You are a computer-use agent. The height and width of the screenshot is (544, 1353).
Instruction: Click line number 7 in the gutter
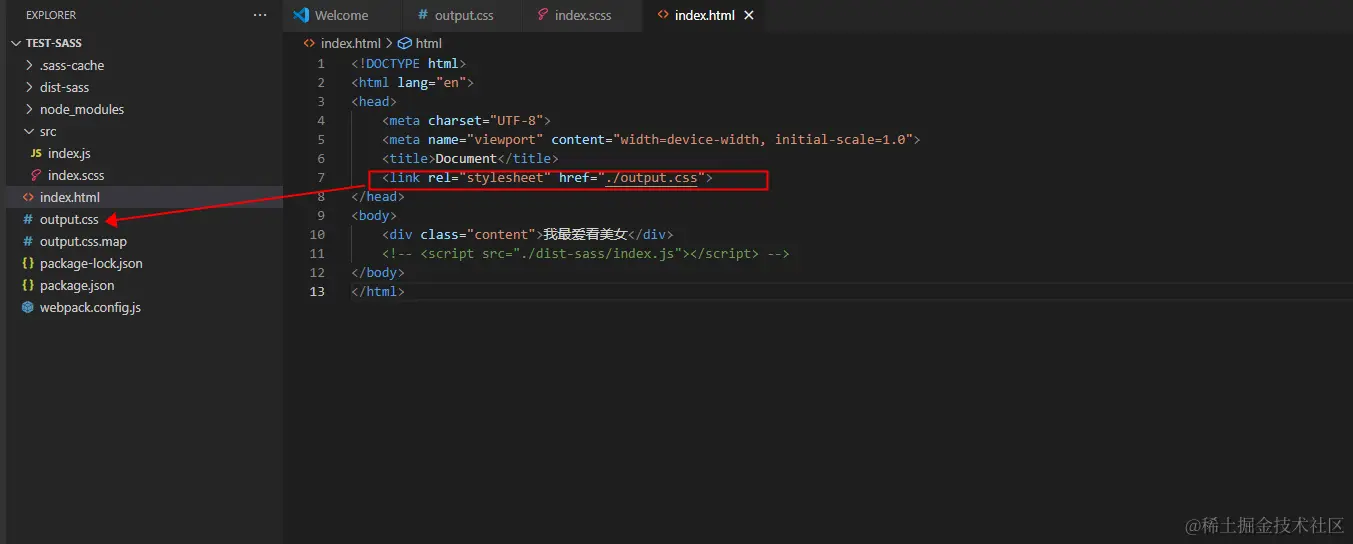pos(321,178)
